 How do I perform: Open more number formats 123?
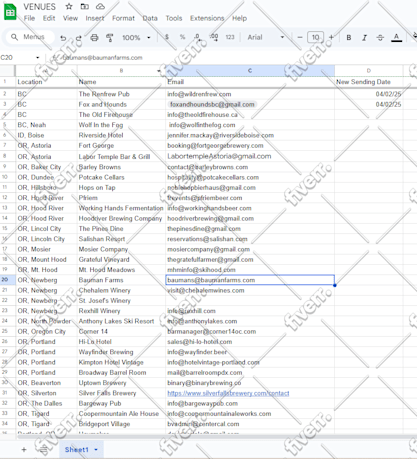tap(230, 37)
